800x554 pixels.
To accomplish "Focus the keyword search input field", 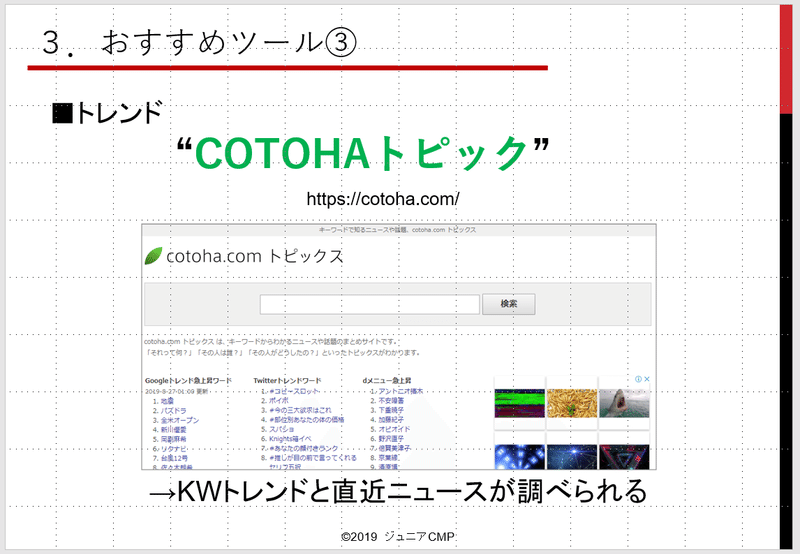I will [x=369, y=304].
